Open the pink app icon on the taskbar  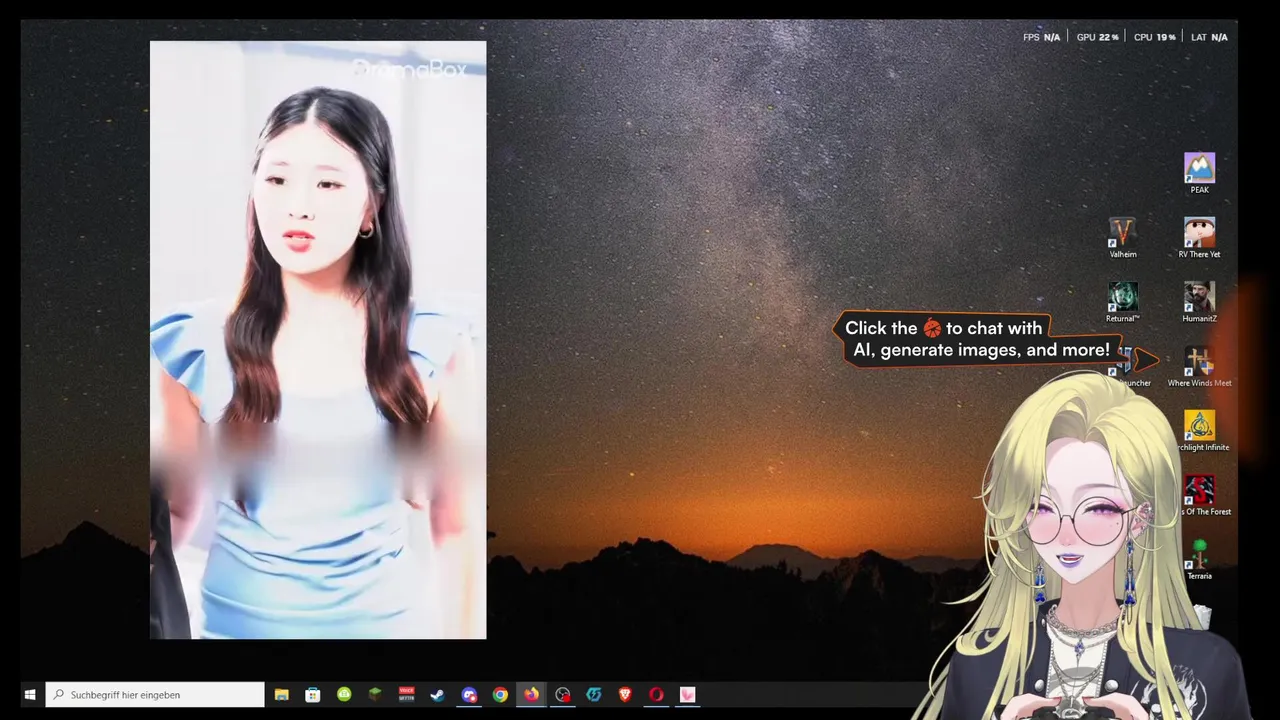tap(687, 694)
